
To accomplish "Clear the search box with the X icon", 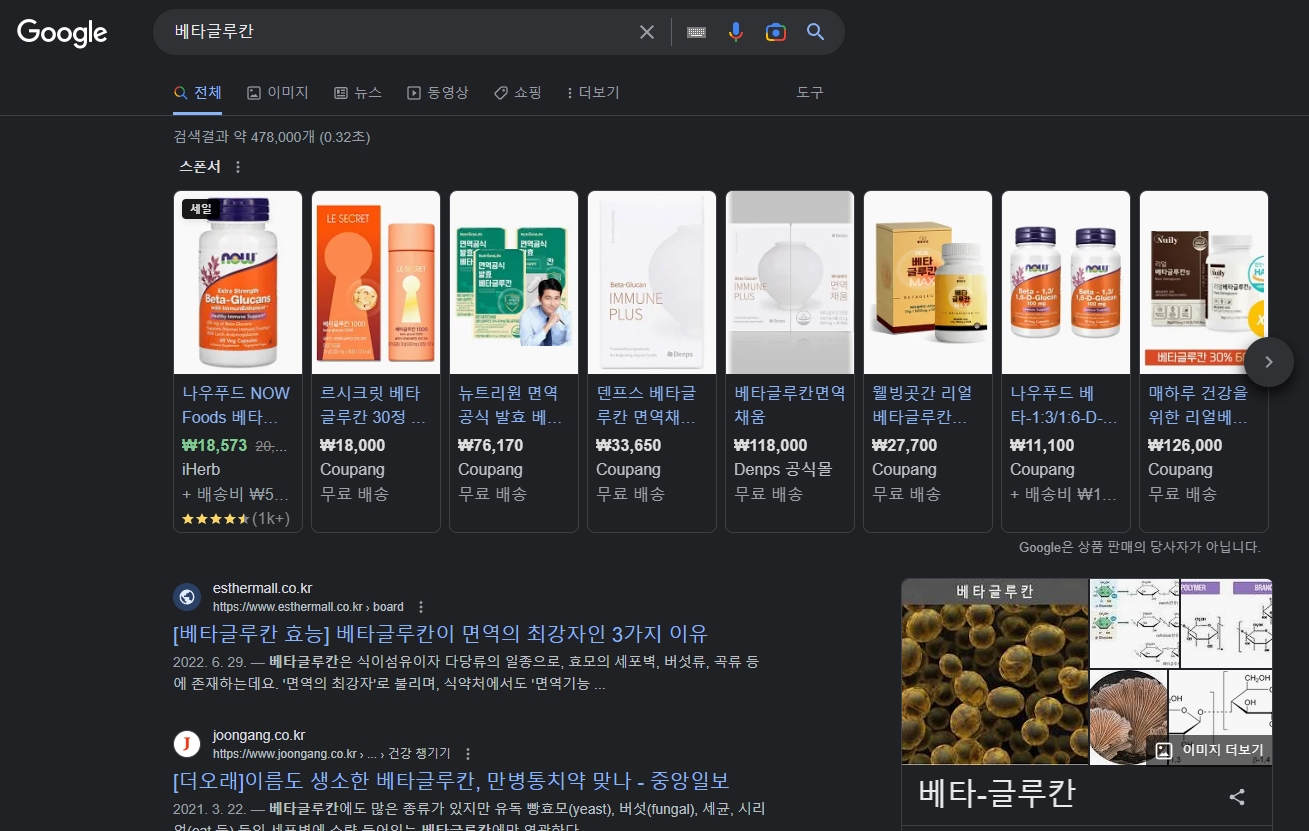I will 647,32.
